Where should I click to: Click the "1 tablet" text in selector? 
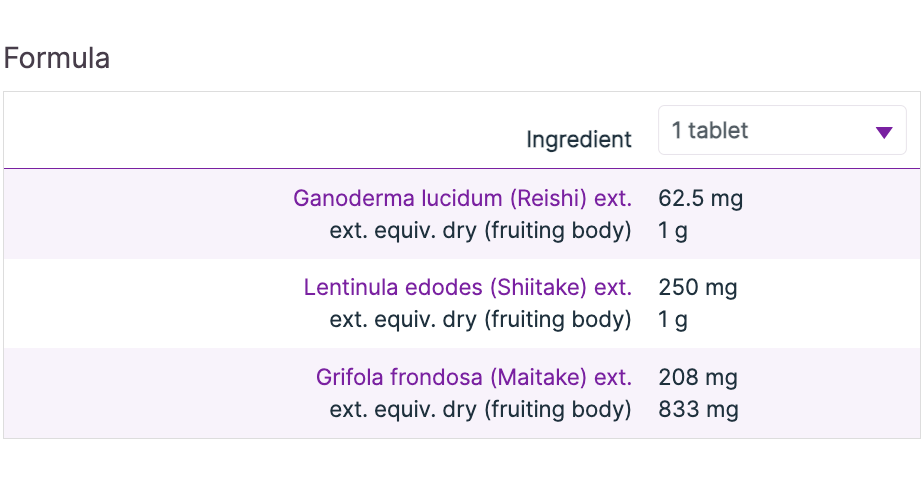(x=710, y=131)
